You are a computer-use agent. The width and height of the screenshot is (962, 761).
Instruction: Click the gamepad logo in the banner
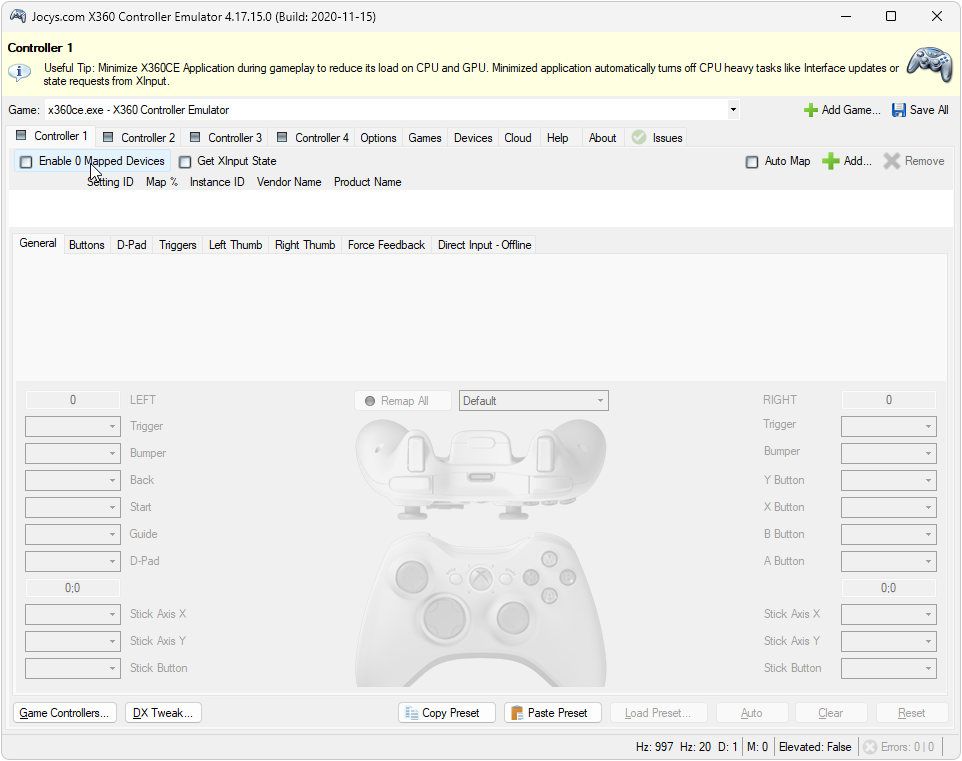930,64
